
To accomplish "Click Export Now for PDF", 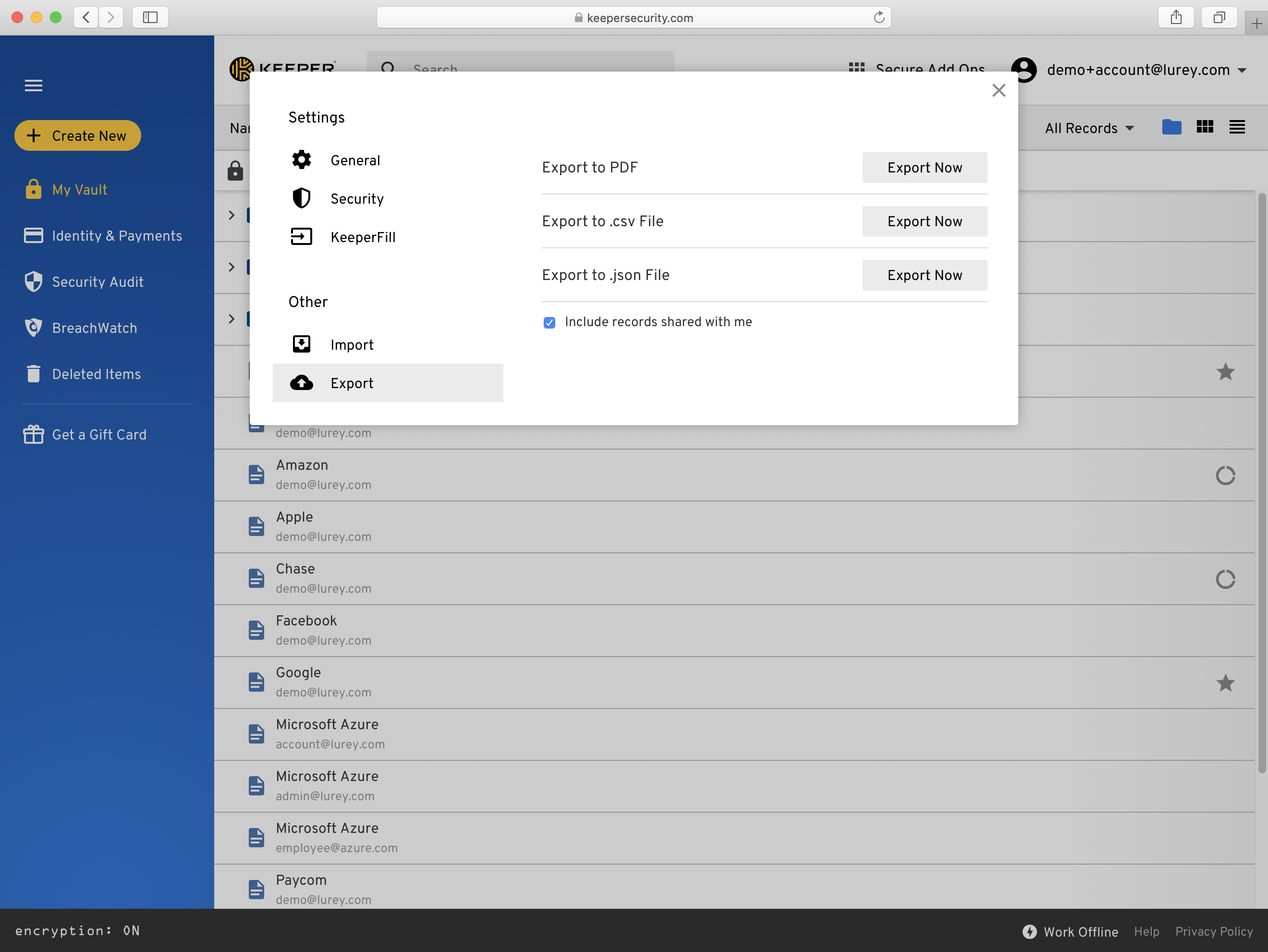I will click(x=925, y=167).
